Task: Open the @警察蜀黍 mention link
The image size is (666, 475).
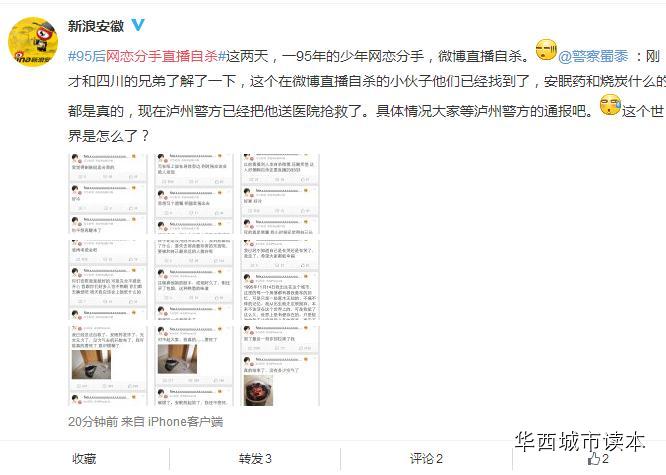Action: [593, 56]
